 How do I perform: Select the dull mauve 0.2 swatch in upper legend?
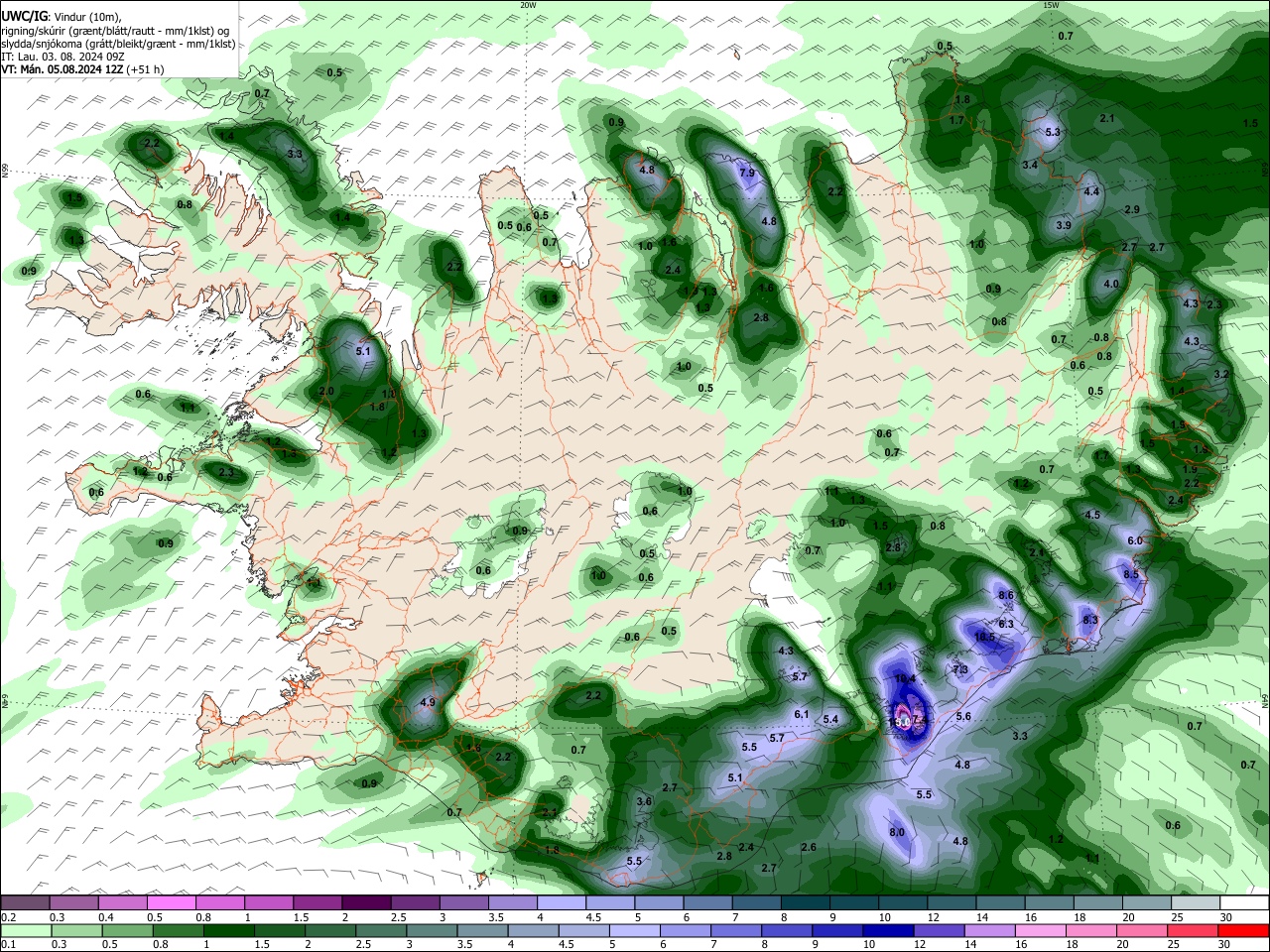click(x=25, y=902)
